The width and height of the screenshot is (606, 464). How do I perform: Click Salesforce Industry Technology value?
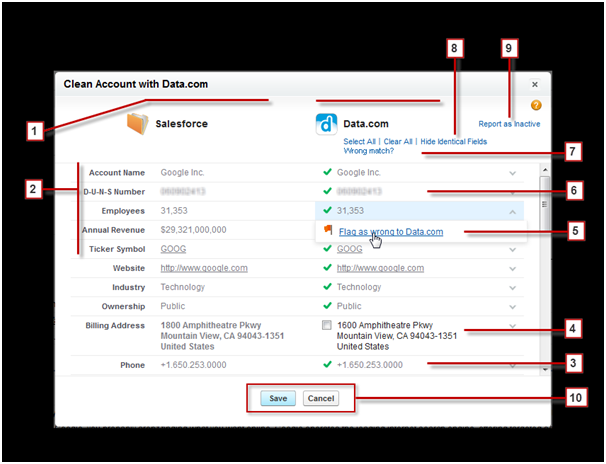[x=183, y=287]
